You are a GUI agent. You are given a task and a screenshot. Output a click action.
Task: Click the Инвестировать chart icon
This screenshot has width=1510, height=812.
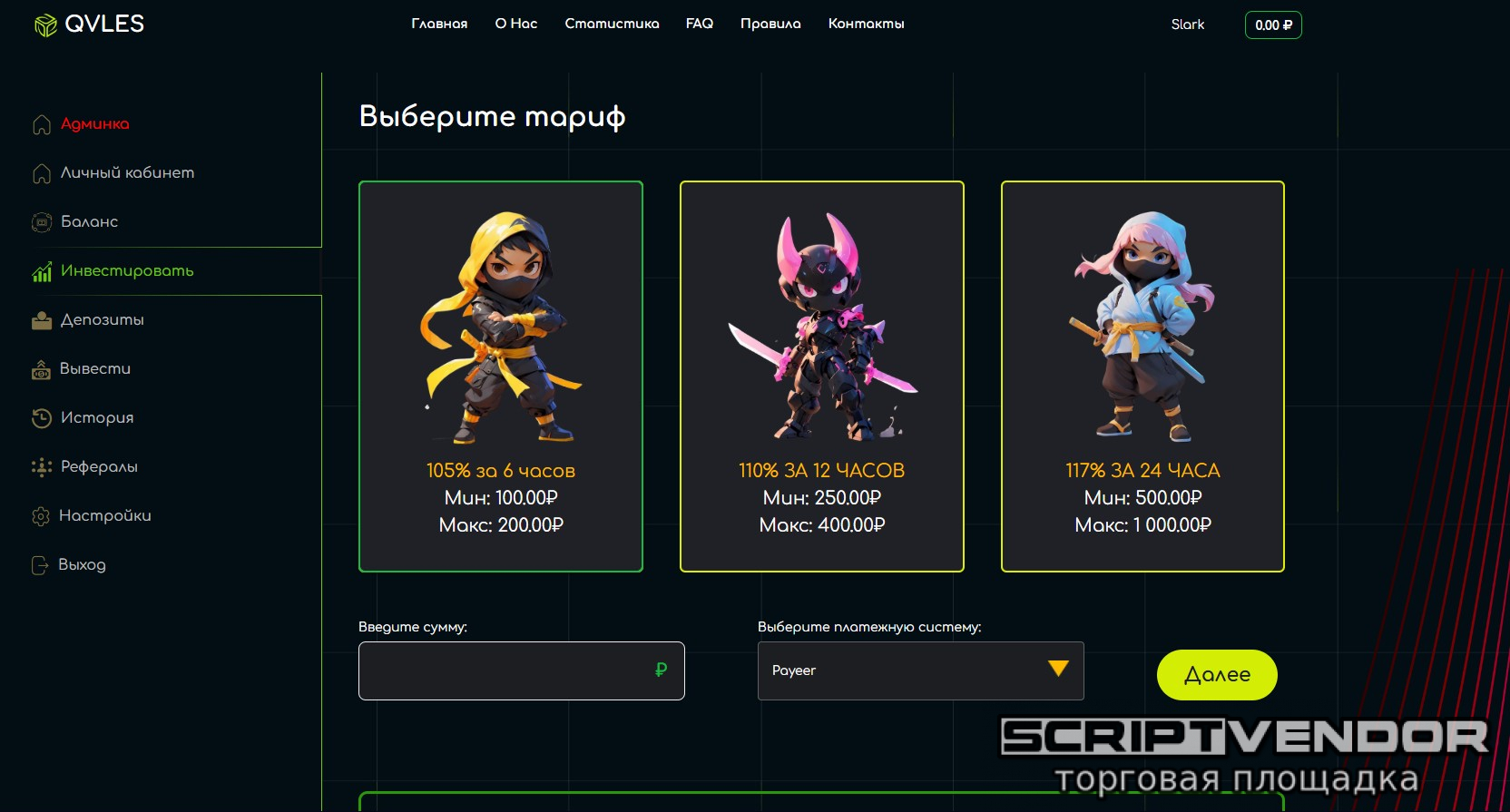click(42, 271)
